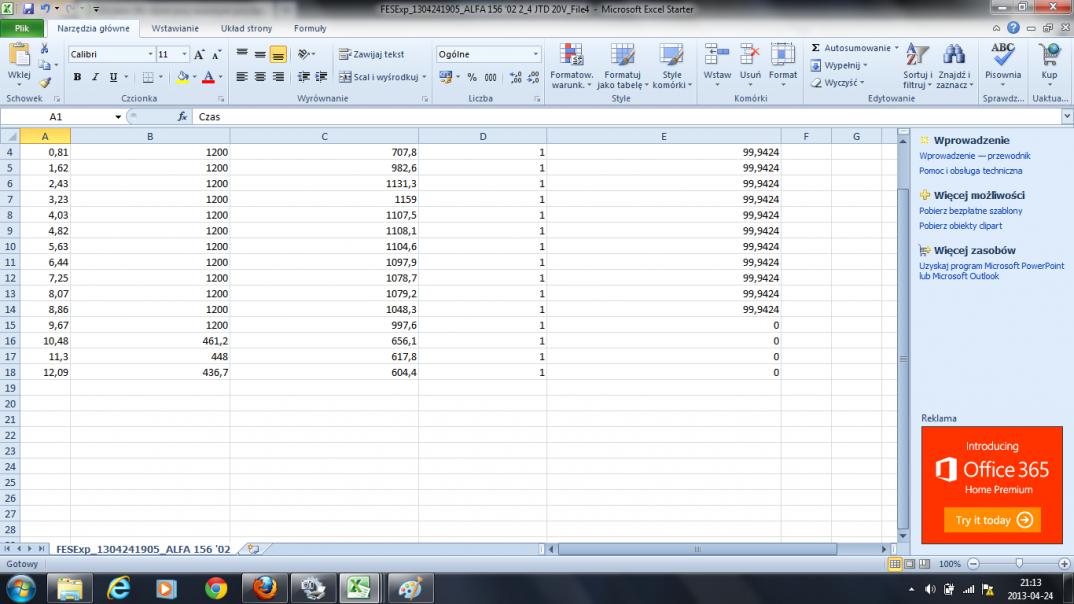Screen dimensions: 1074x604
Task: Click the Sortuj i filtruj icon
Action: tap(916, 57)
